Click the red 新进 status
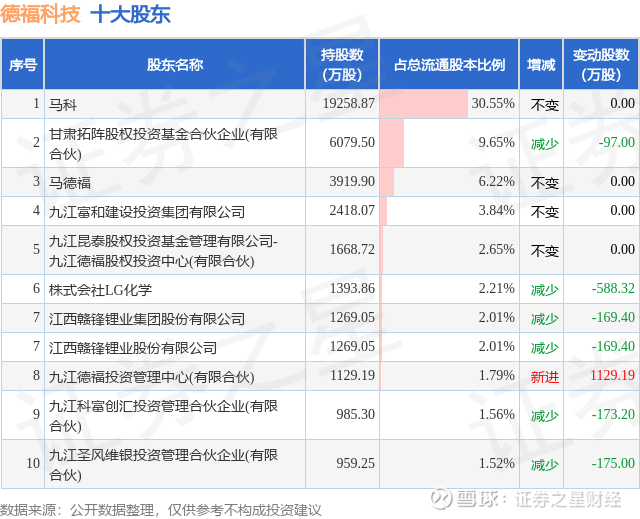Viewport: 640px width, 519px height. [x=544, y=377]
